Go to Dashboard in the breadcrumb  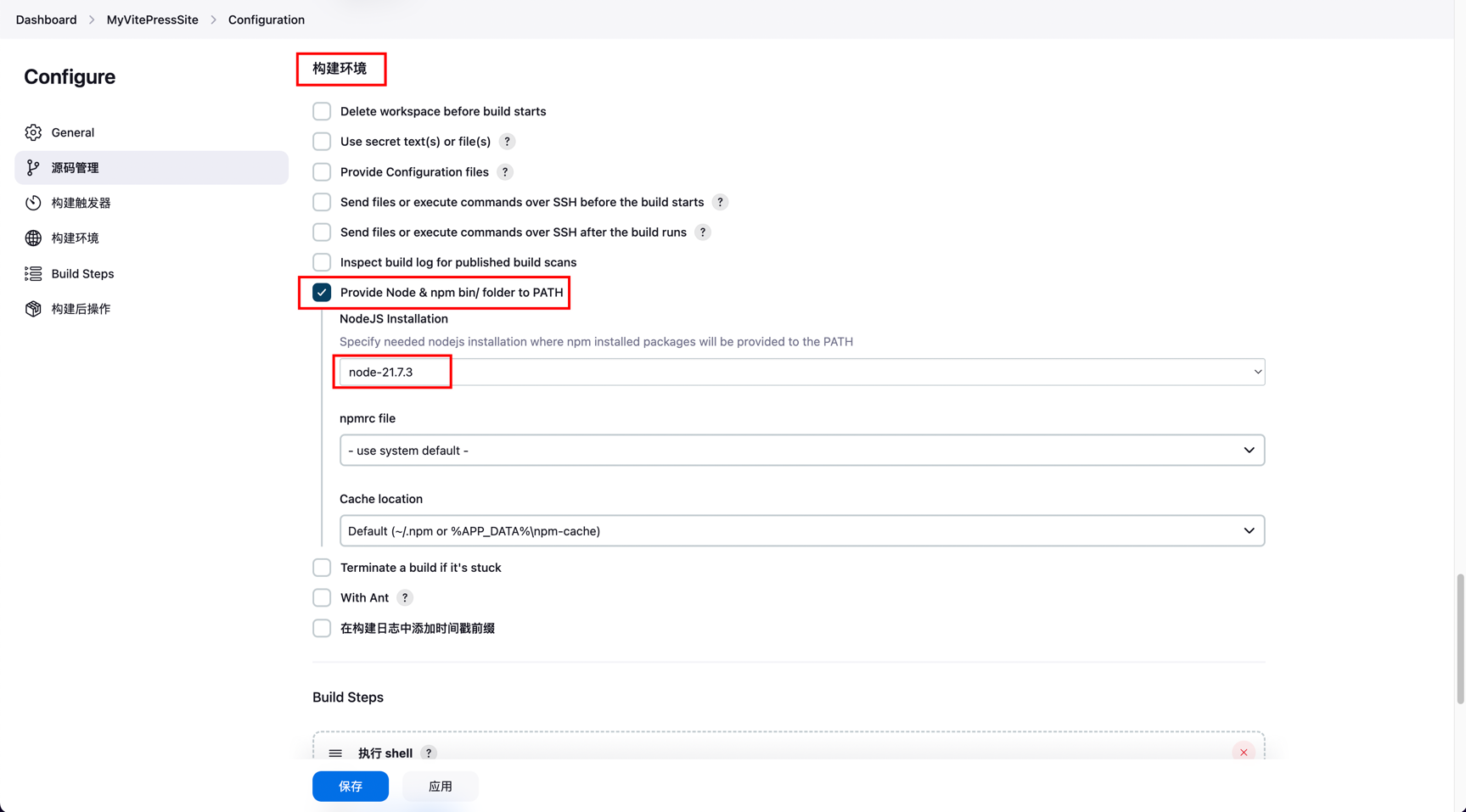point(46,20)
